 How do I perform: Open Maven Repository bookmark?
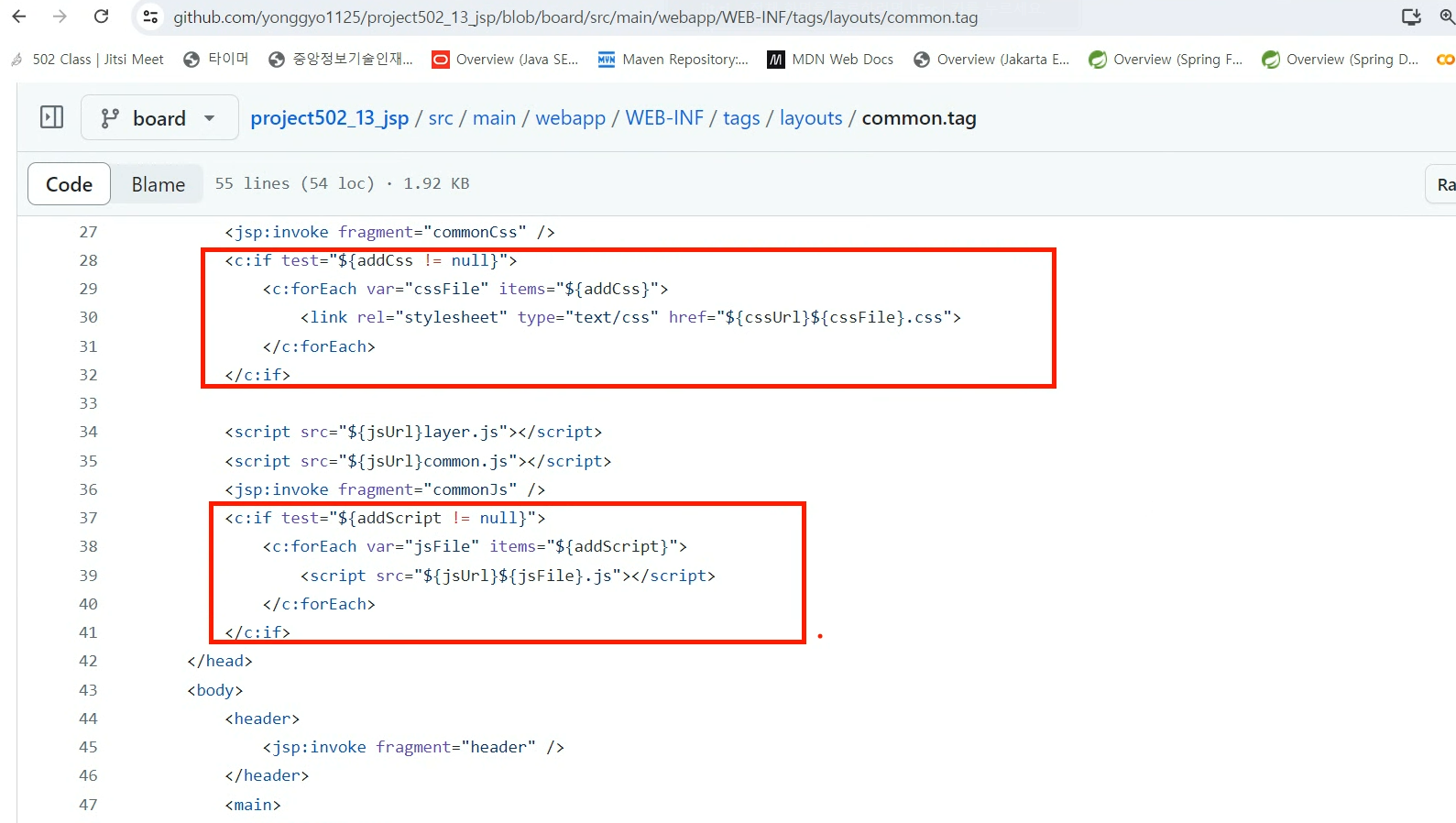(673, 60)
